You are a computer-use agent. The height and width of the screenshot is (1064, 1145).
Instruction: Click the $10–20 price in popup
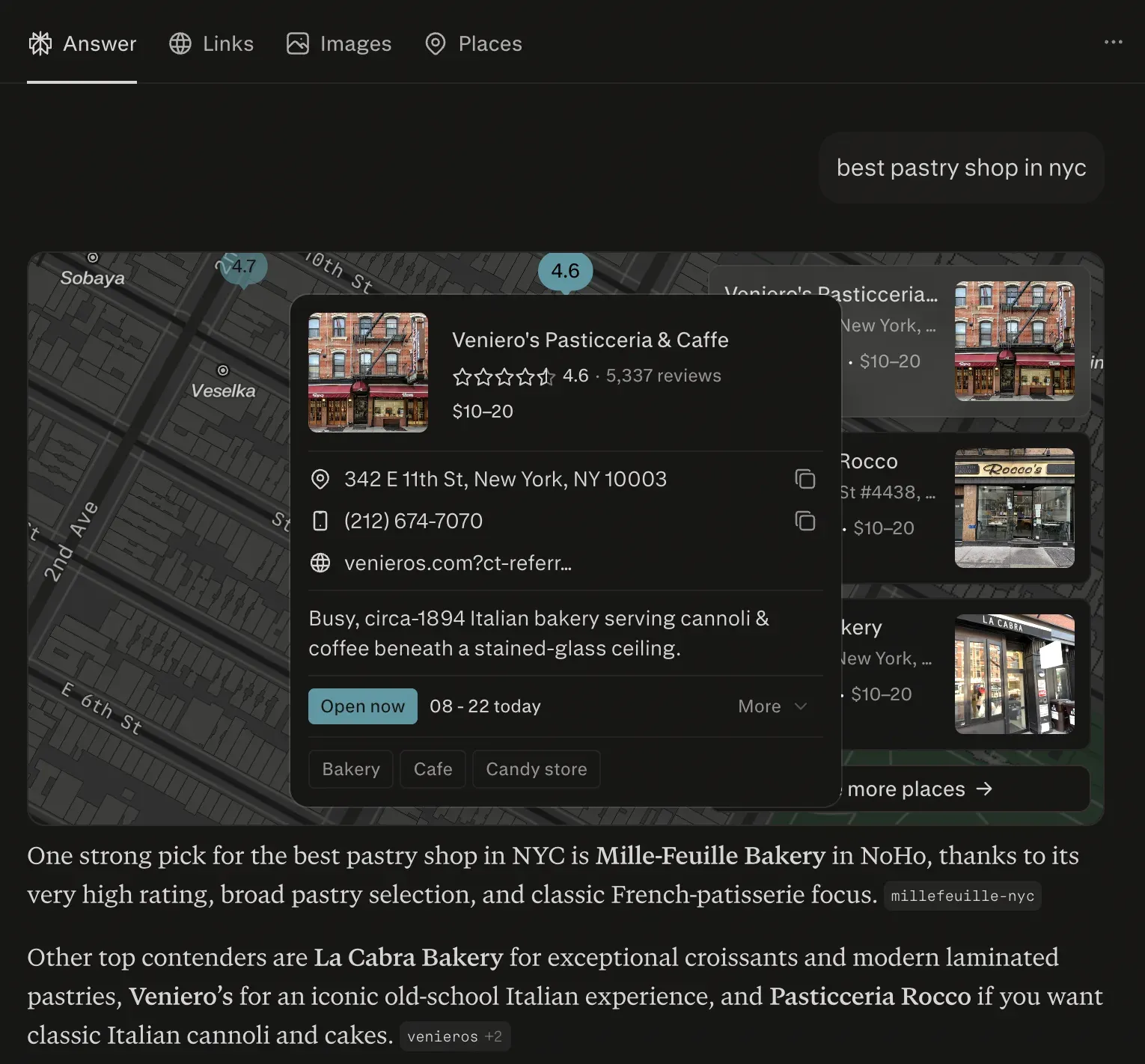tap(483, 412)
